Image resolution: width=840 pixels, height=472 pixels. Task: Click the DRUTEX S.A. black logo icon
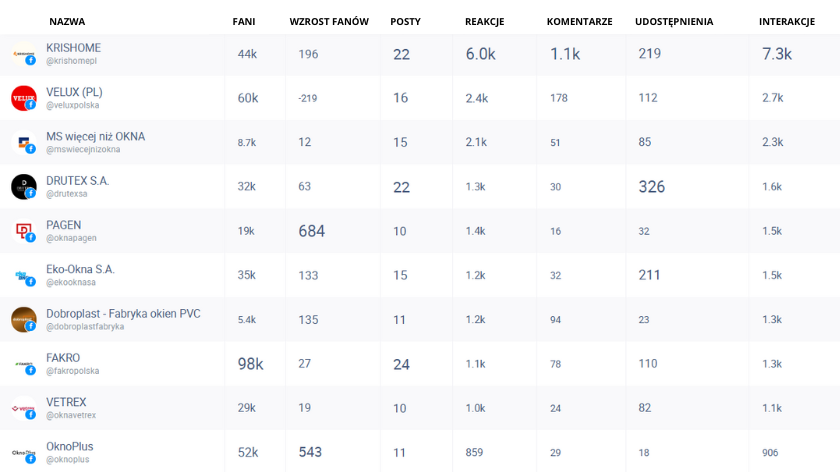tap(24, 186)
